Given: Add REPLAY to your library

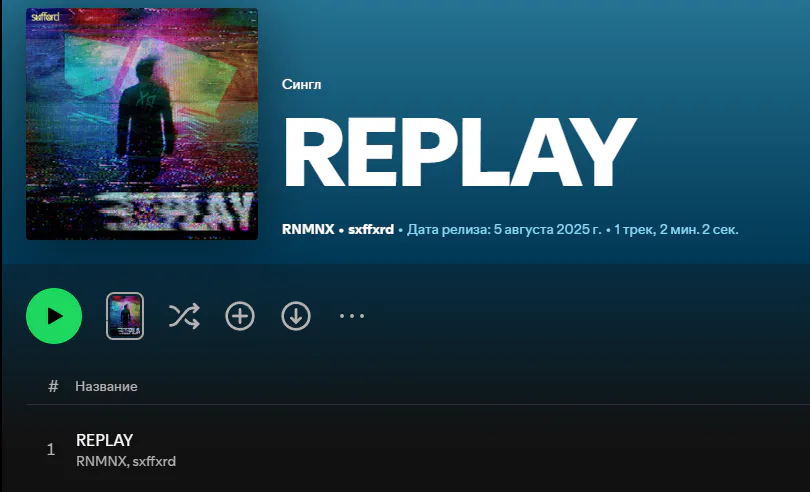Looking at the screenshot, I should (x=240, y=316).
